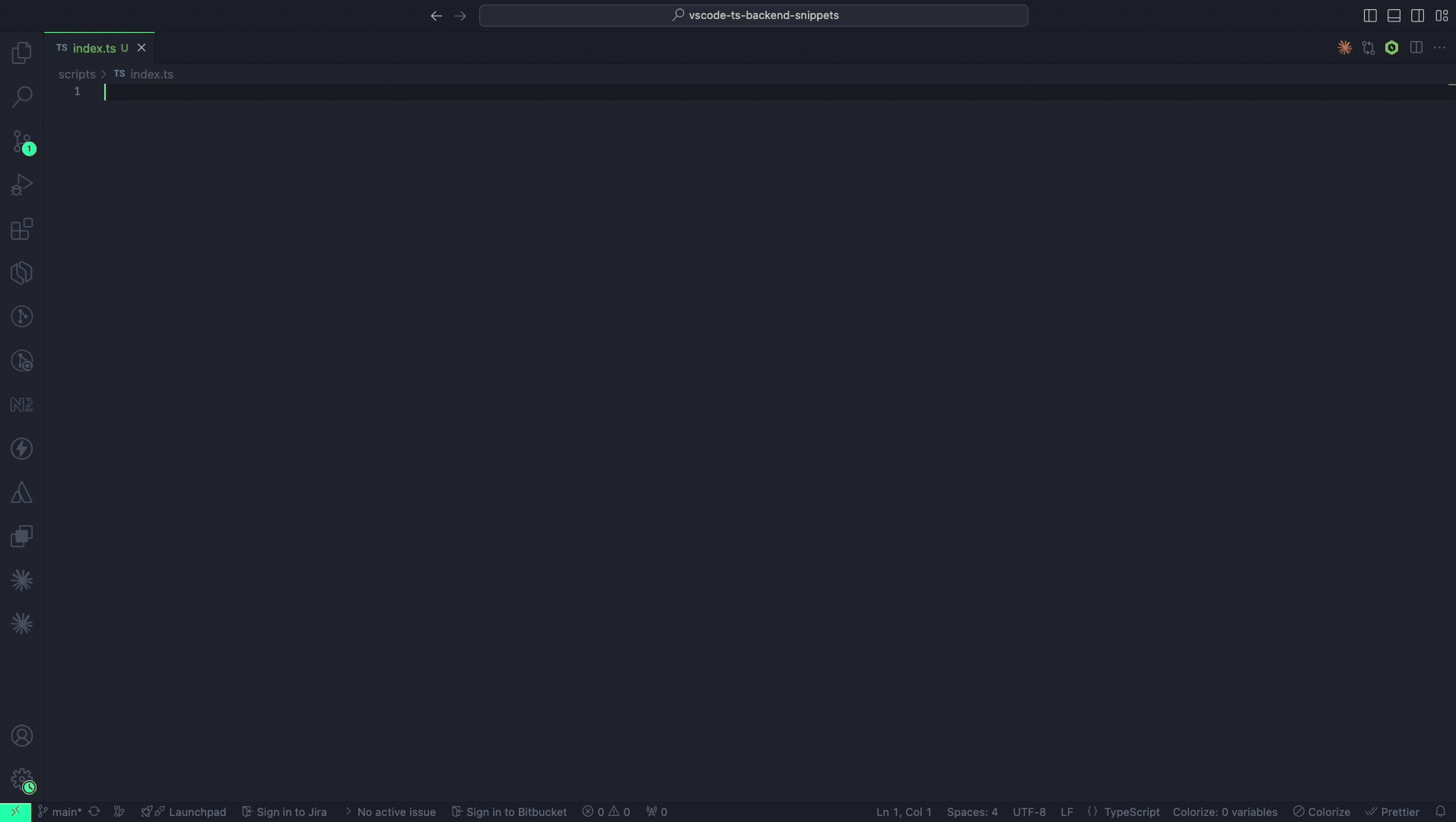1456x822 pixels.
Task: Click the curly braces icon beside TypeScript
Action: click(x=1092, y=812)
